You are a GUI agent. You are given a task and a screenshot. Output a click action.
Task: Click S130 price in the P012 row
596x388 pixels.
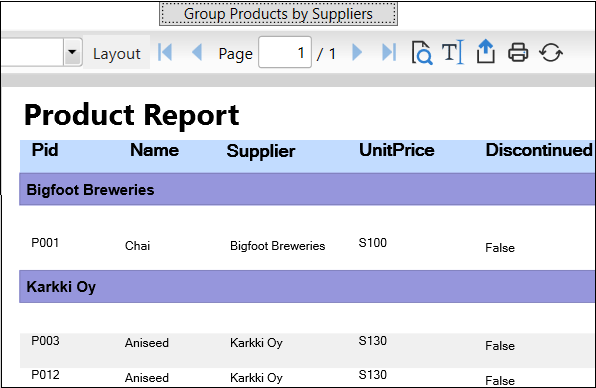coord(372,375)
